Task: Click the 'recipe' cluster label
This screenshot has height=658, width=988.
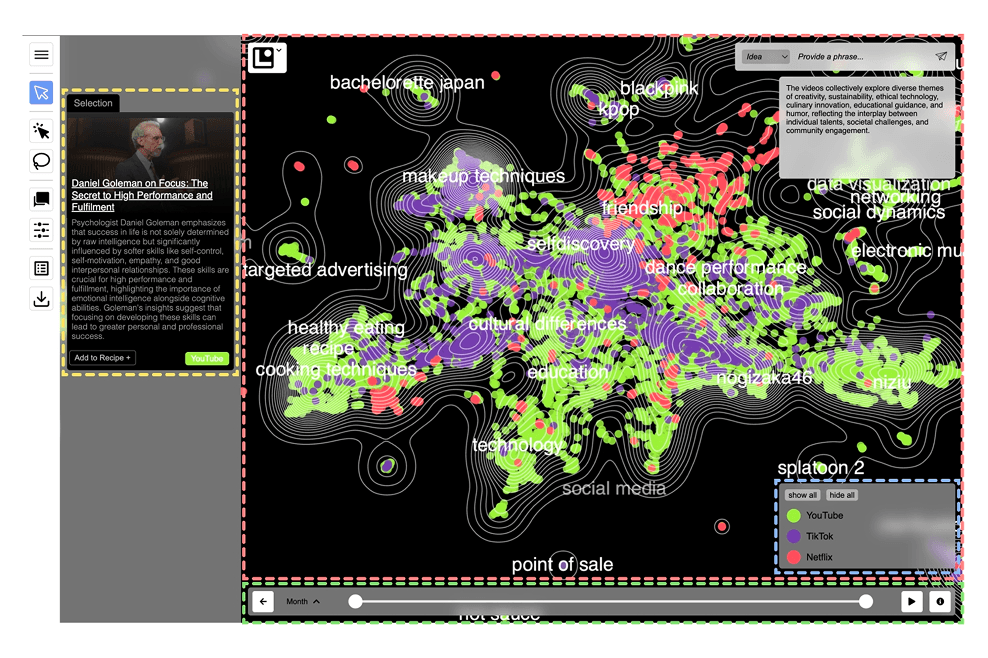Action: click(328, 349)
